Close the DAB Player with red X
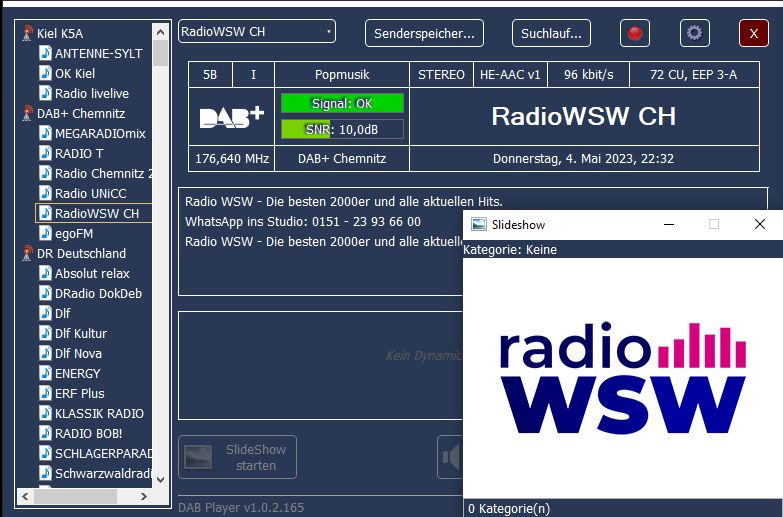The height and width of the screenshot is (517, 783). point(753,33)
